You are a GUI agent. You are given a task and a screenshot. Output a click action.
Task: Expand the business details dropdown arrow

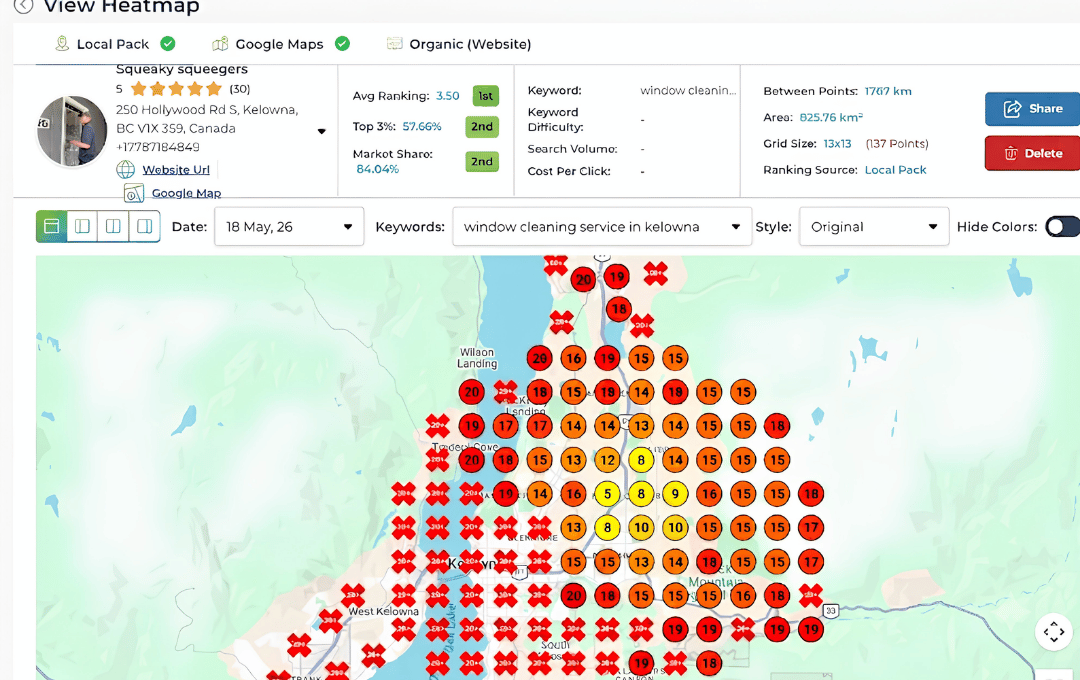click(x=322, y=131)
